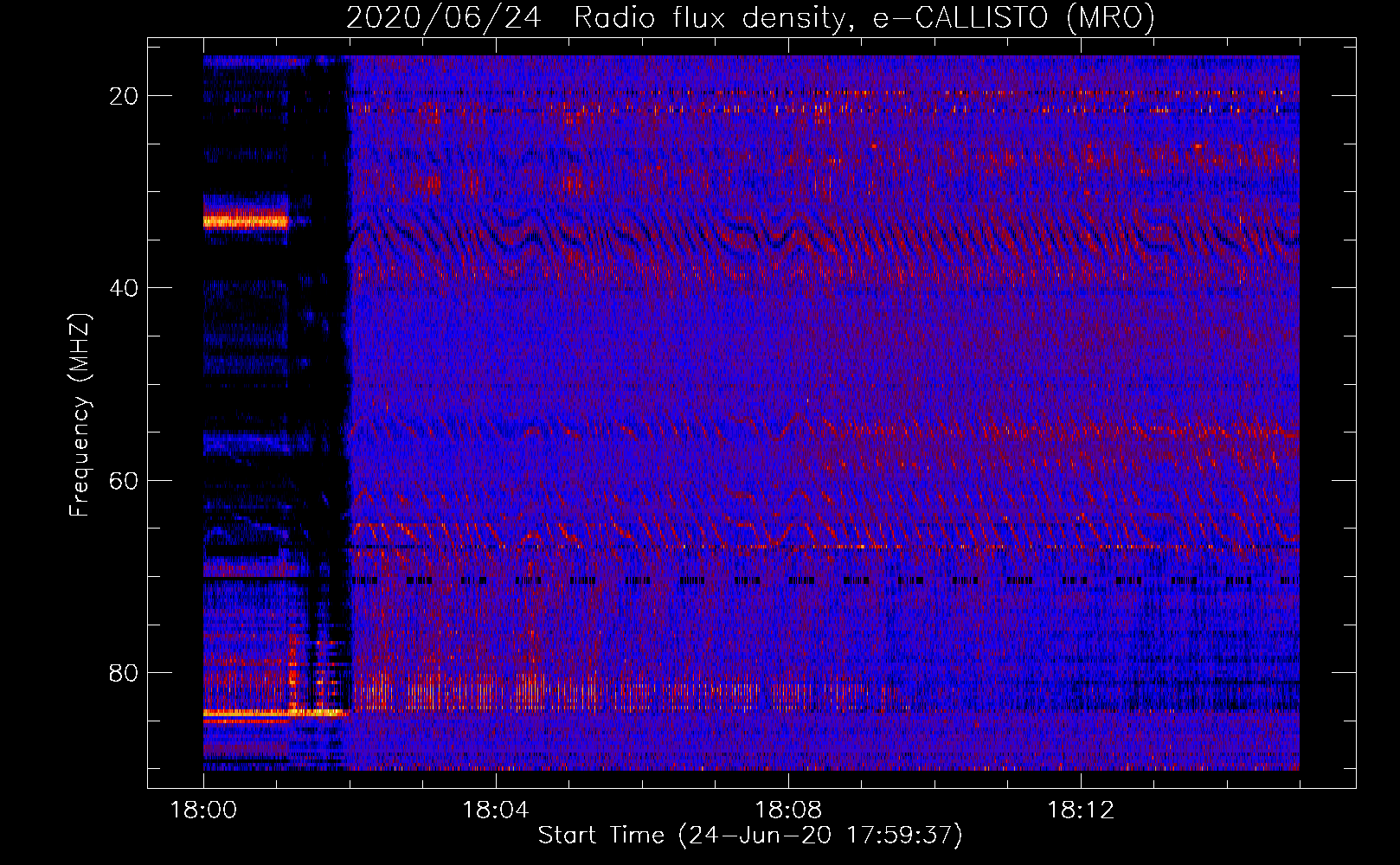Click the '60' frequency tick label
This screenshot has width=1400, height=865.
pyautogui.click(x=124, y=480)
